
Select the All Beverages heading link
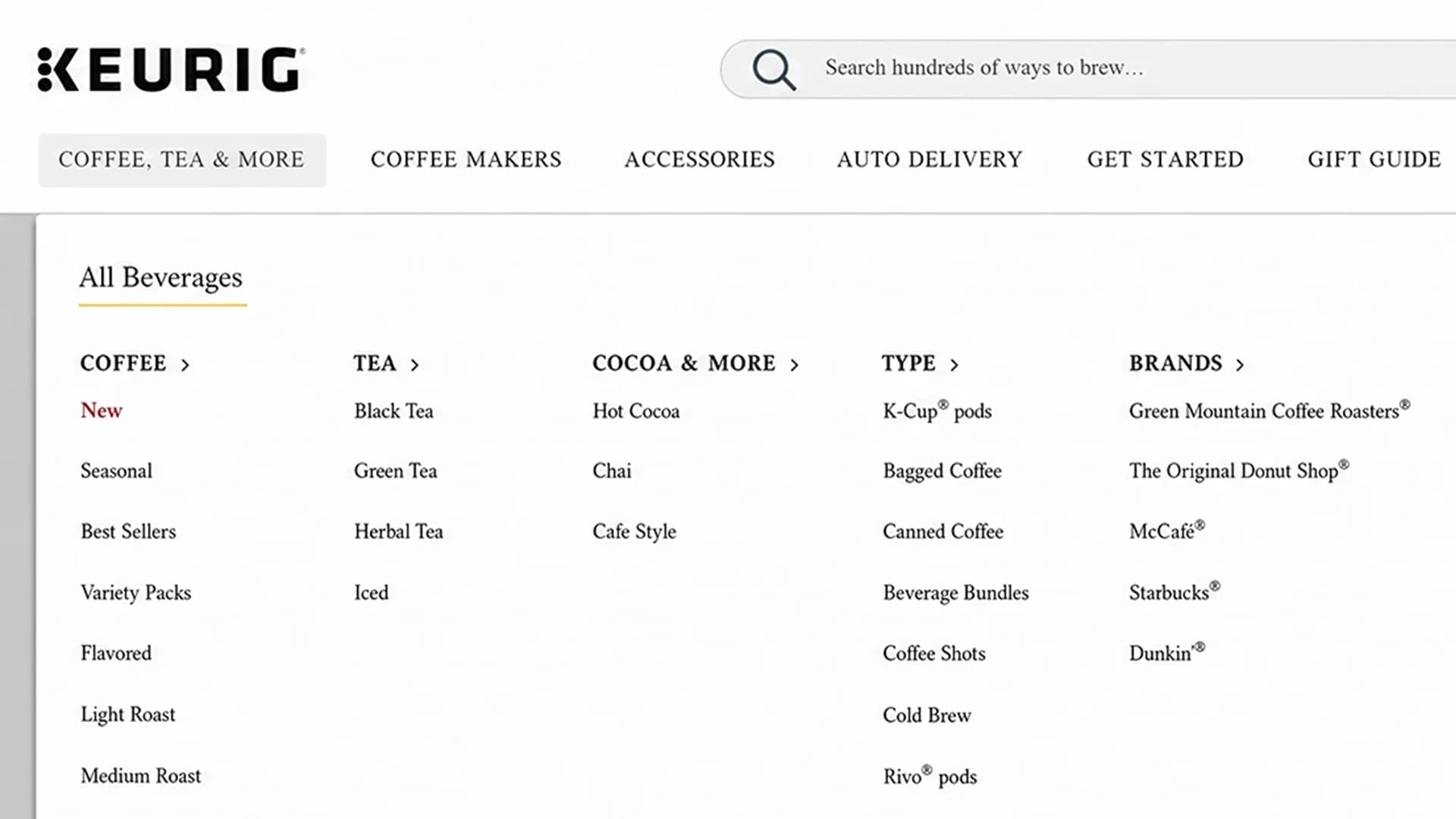point(161,278)
